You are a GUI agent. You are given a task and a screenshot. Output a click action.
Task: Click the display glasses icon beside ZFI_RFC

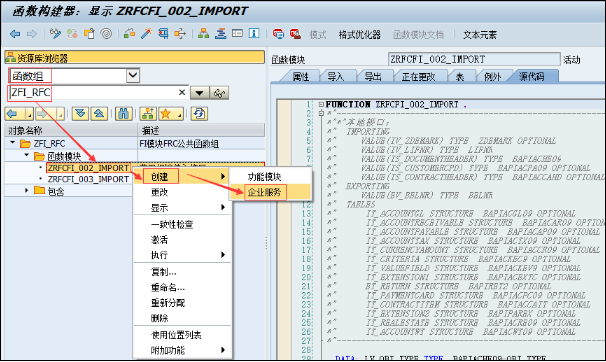(219, 93)
